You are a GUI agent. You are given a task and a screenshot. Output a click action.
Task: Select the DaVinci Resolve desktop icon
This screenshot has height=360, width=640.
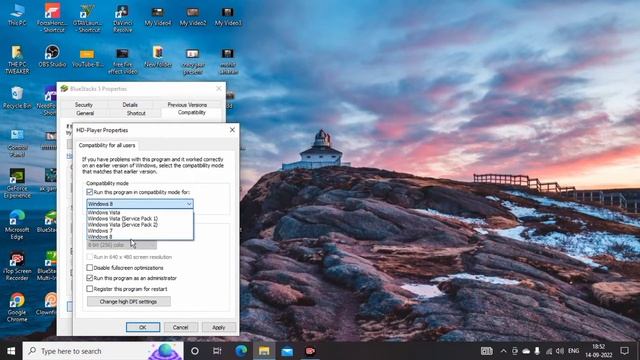pyautogui.click(x=122, y=18)
